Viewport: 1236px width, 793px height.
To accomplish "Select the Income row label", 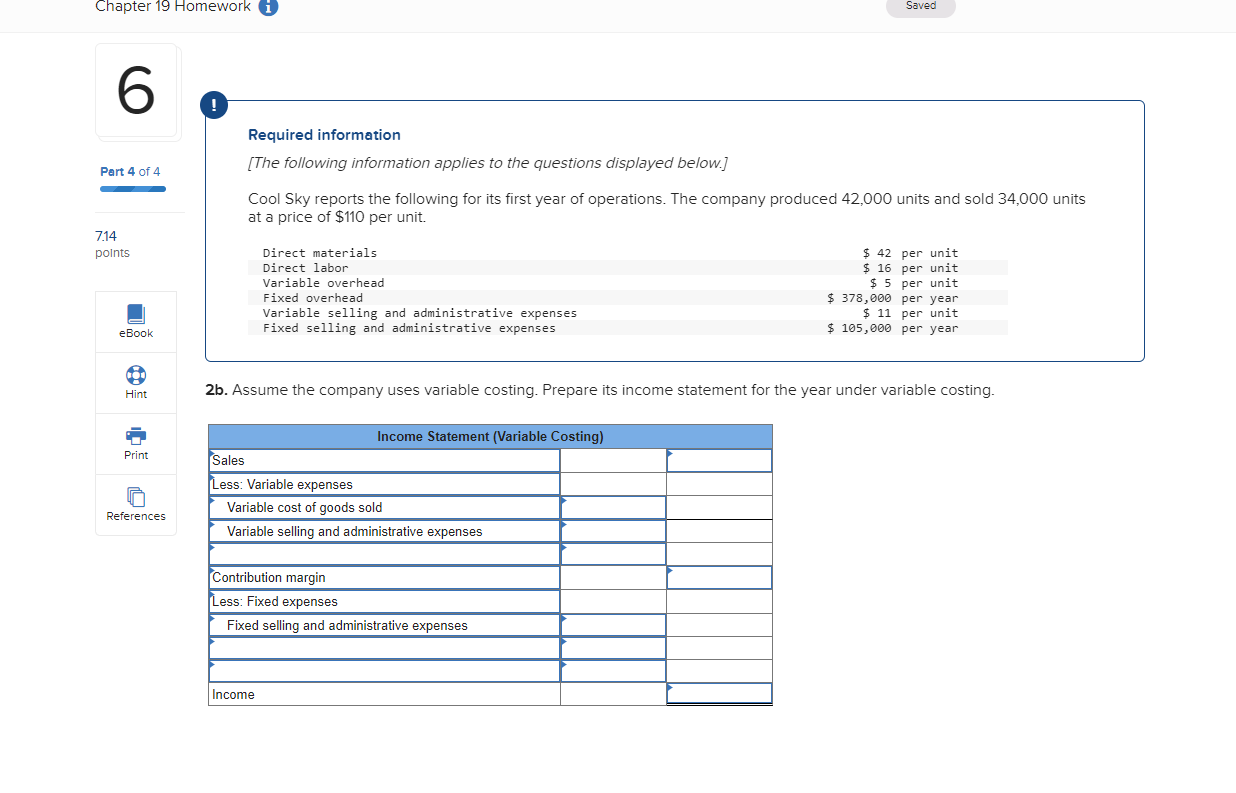I will click(233, 694).
